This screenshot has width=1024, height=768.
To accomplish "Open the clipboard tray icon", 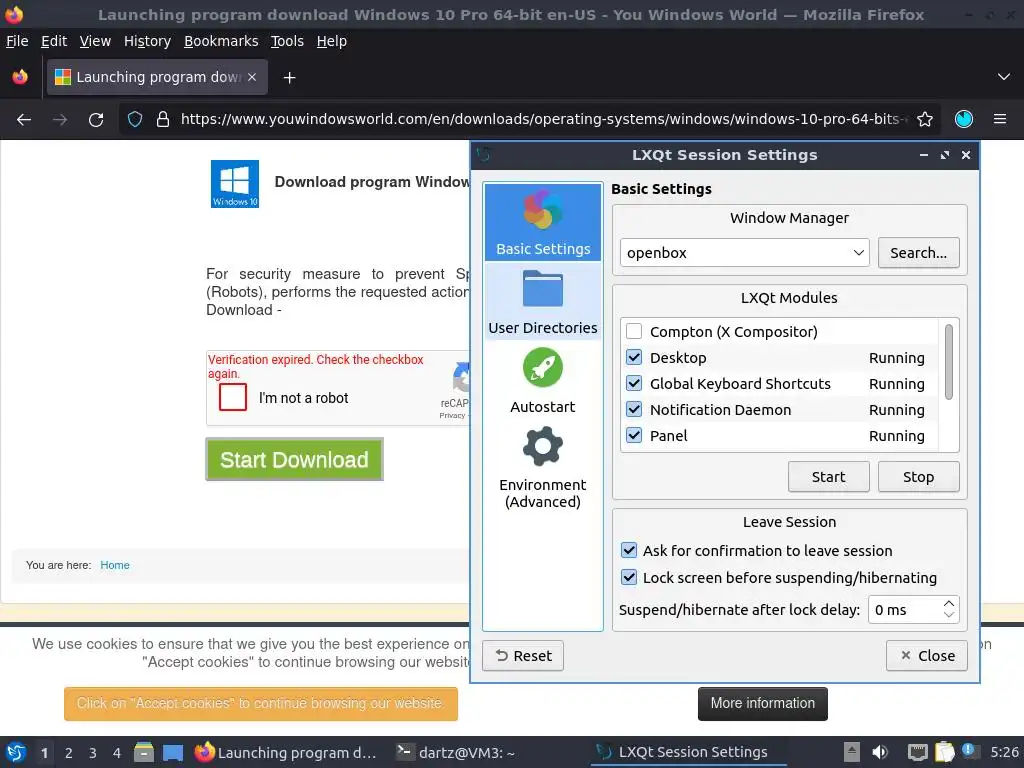I will (x=944, y=752).
